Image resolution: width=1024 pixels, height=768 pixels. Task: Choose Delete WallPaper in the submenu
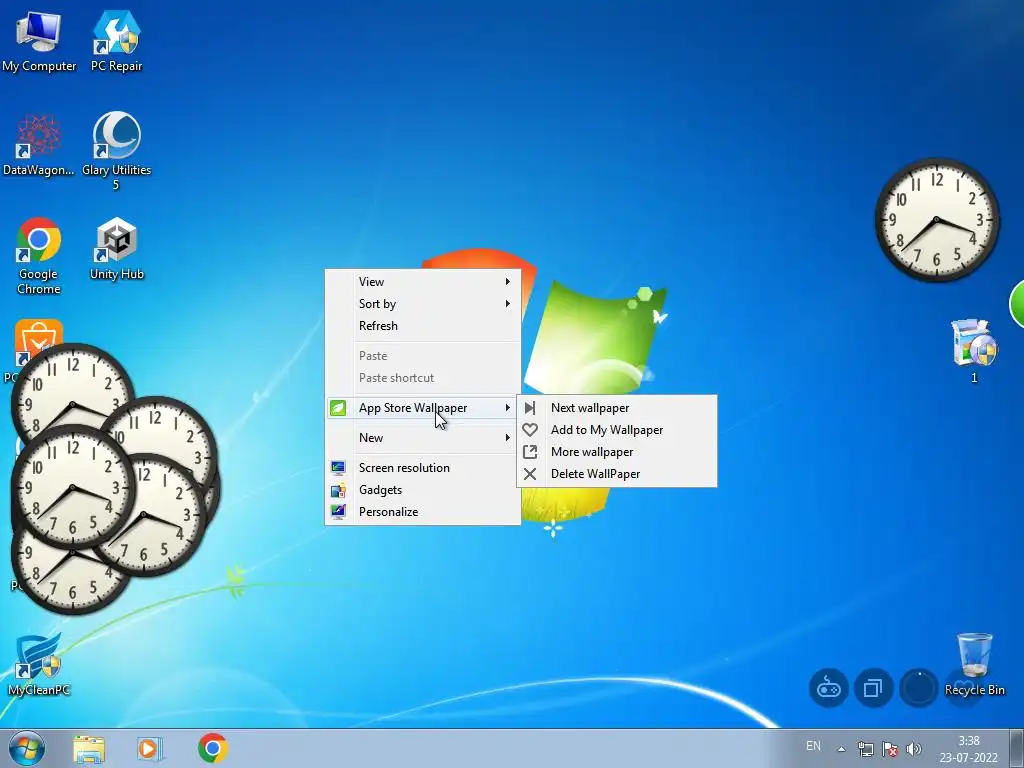click(x=616, y=474)
